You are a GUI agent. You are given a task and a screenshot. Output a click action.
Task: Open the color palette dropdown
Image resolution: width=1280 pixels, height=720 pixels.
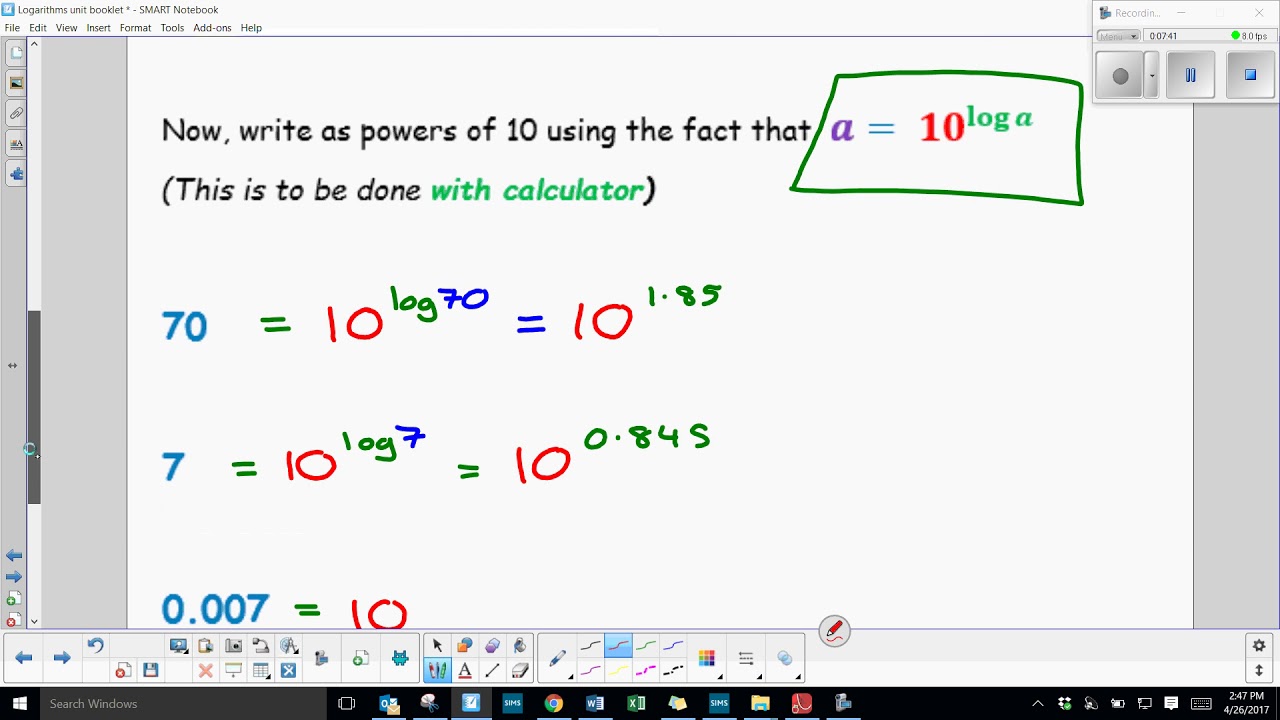pos(707,658)
